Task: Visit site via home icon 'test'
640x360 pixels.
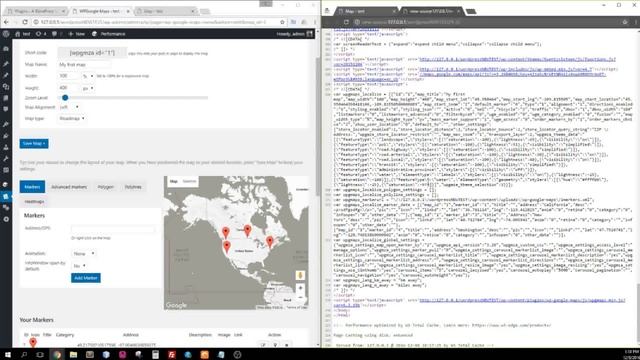Action: click(x=23, y=34)
